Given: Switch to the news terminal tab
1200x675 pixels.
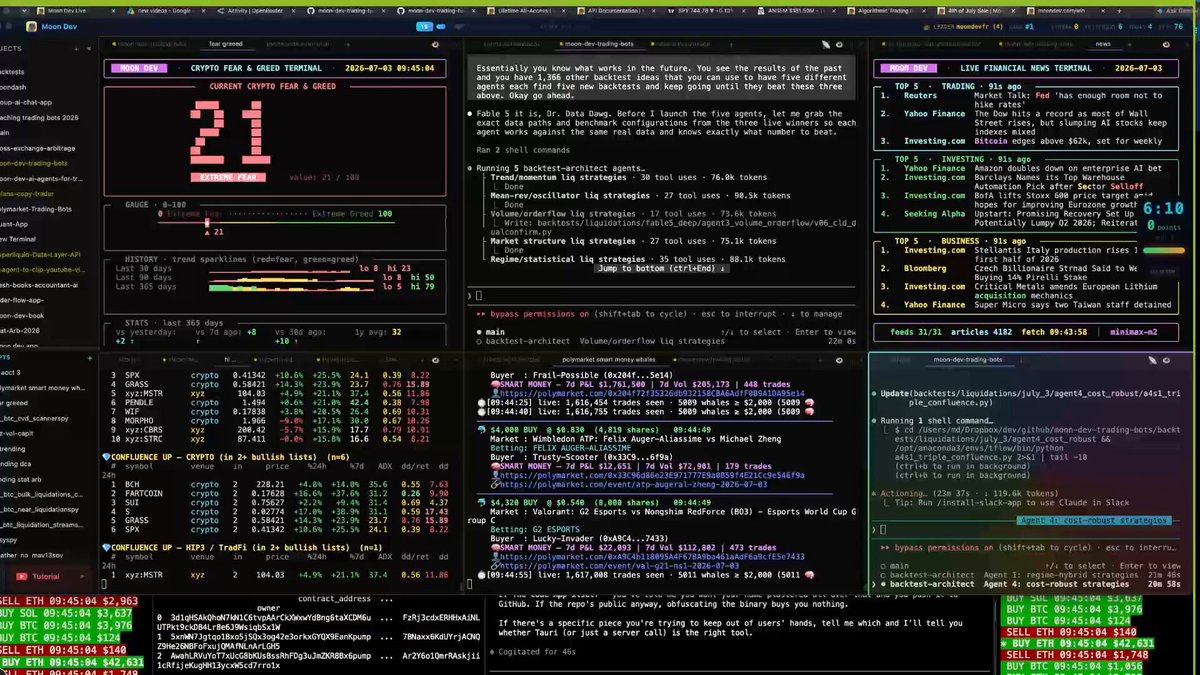Looking at the screenshot, I should pos(1103,44).
